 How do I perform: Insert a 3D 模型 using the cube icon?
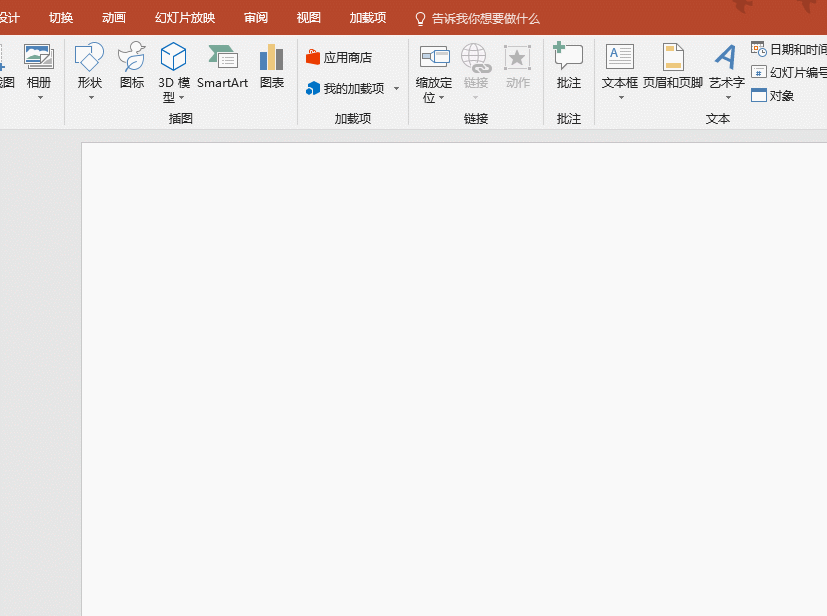(x=174, y=57)
